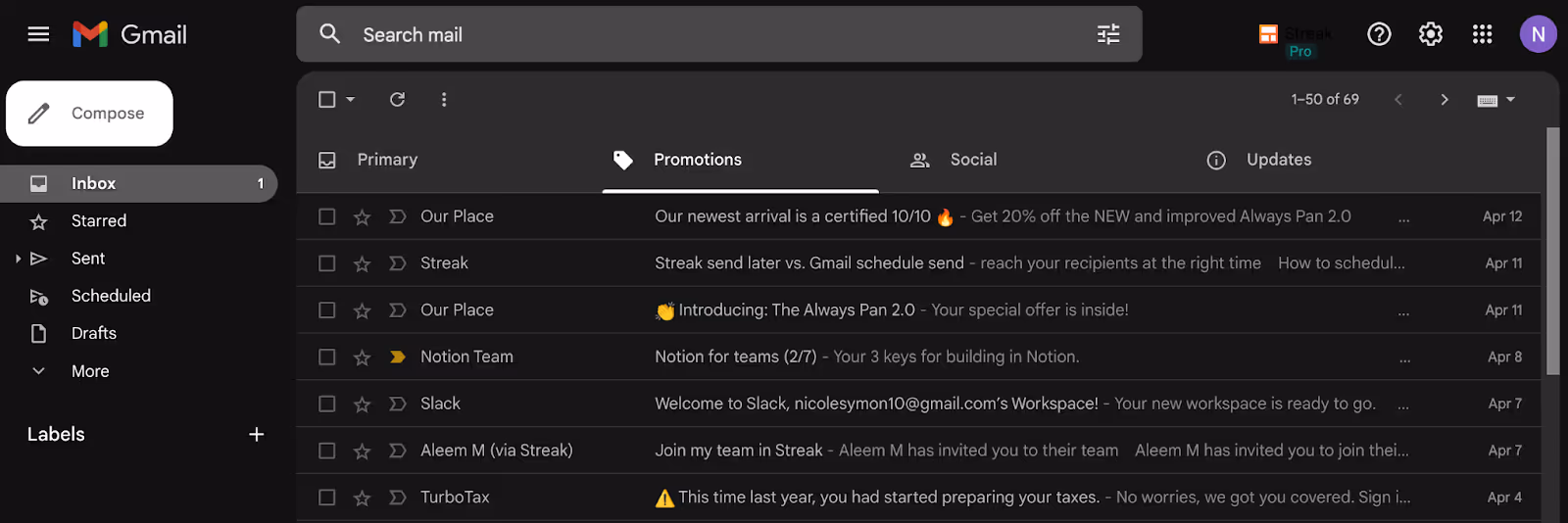Check the select-all checkbox

(327, 99)
